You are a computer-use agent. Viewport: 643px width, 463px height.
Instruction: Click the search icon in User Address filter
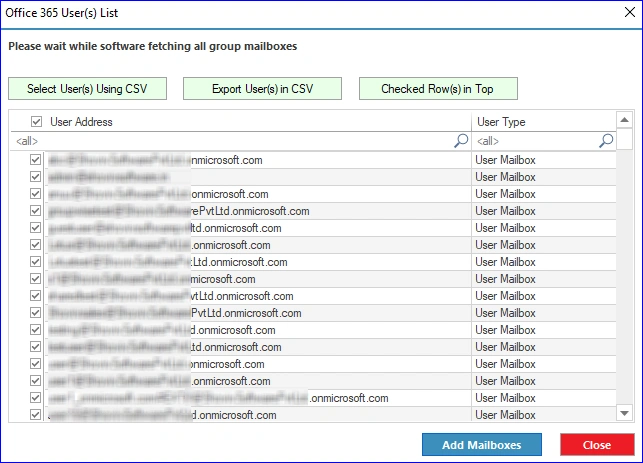click(x=461, y=141)
